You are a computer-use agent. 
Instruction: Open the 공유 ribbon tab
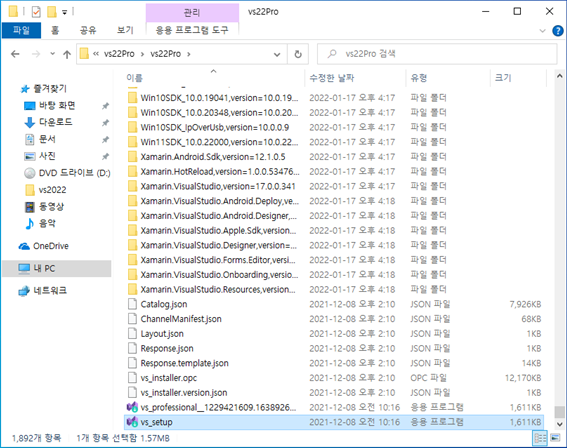88,30
